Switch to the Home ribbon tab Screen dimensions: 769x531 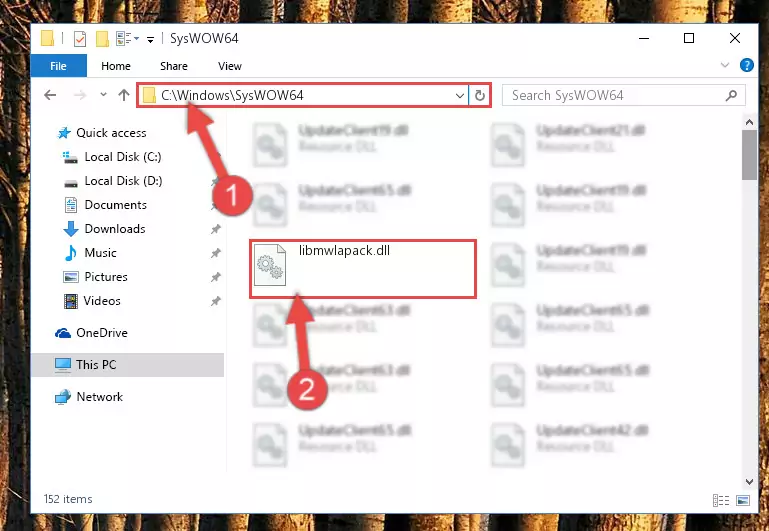pos(116,66)
